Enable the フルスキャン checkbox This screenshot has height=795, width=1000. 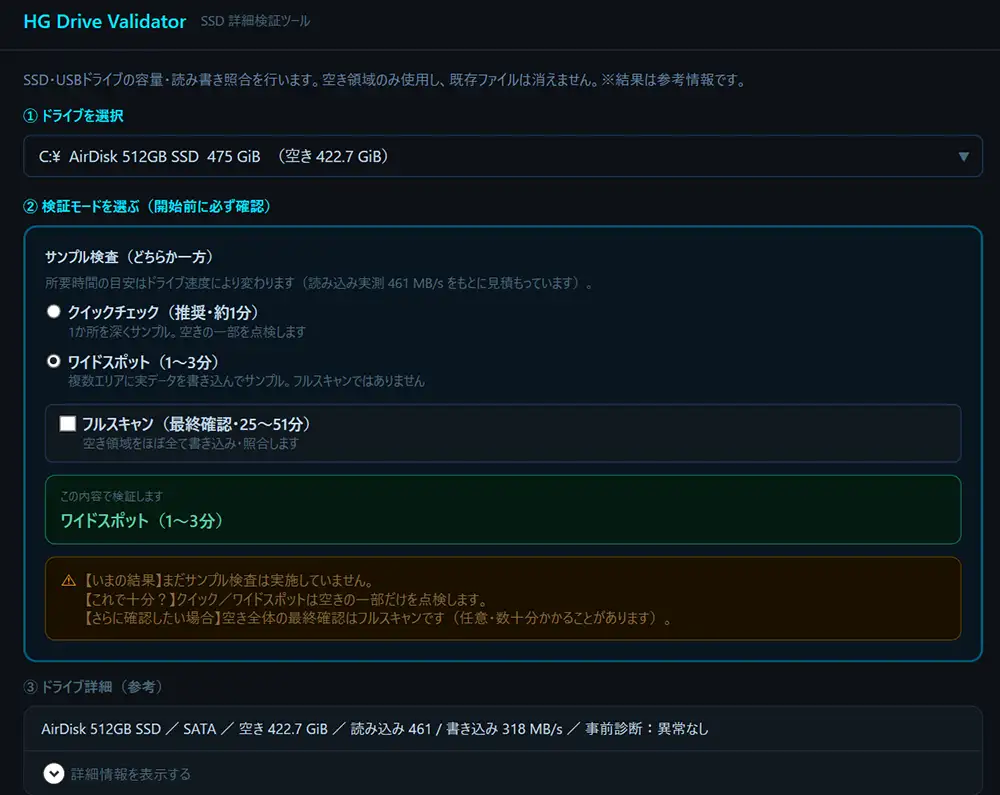[68, 424]
